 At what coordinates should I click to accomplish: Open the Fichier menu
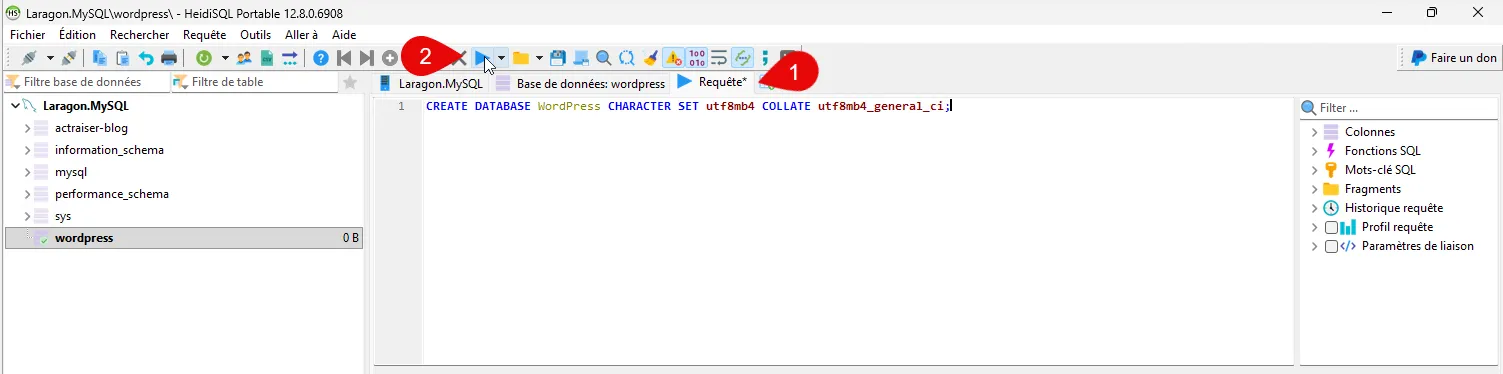(x=28, y=34)
